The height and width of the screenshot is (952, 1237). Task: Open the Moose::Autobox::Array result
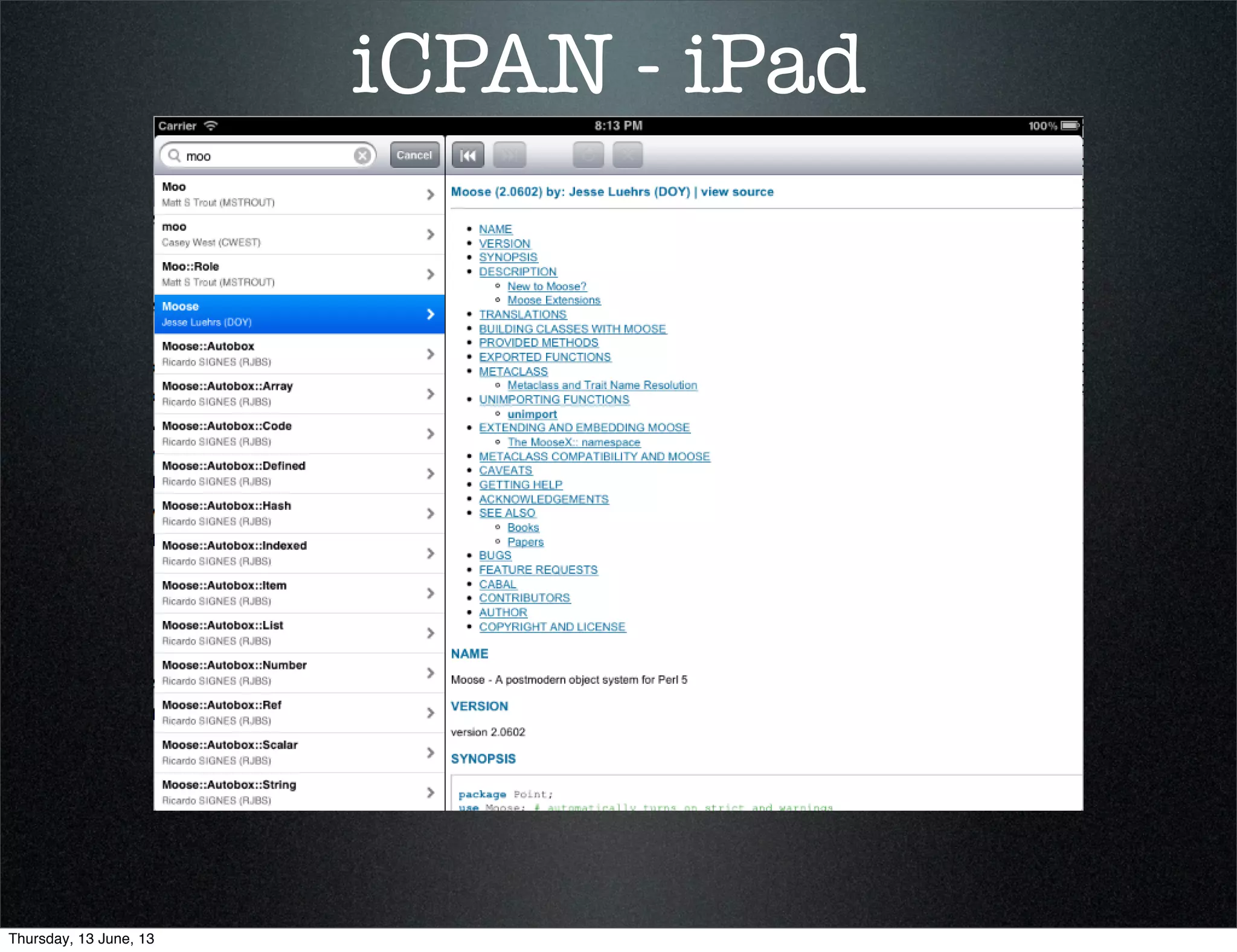(x=300, y=394)
